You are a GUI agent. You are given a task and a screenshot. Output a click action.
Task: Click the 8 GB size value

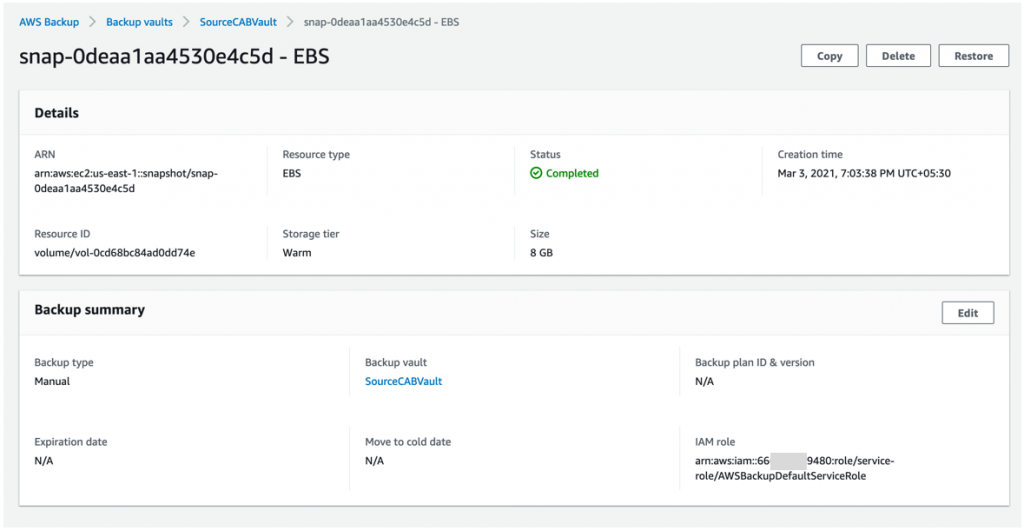coord(541,253)
